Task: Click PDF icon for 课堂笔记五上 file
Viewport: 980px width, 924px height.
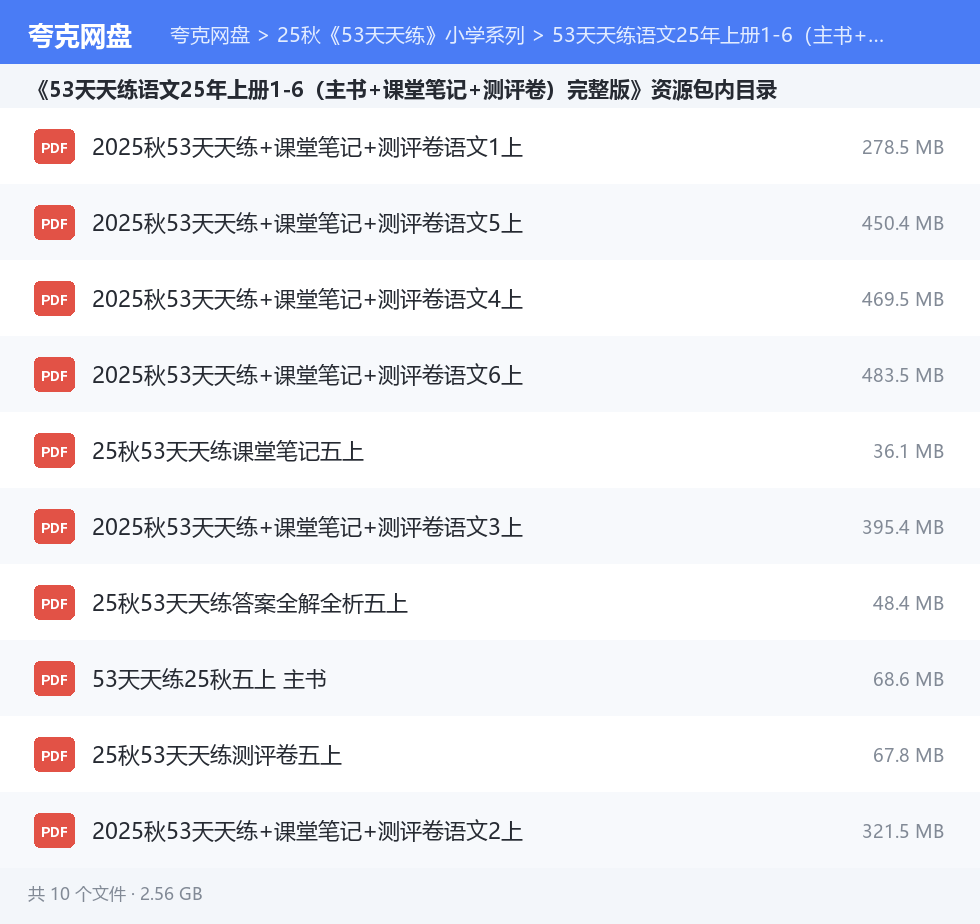Action: pos(54,451)
